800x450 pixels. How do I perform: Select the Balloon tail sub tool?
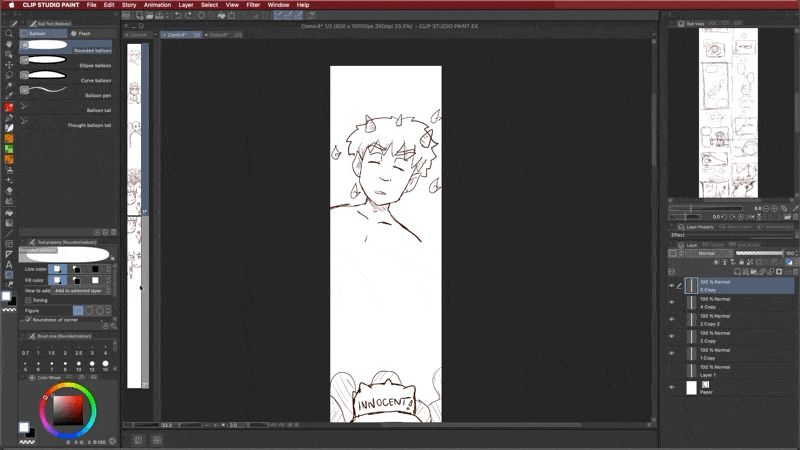pyautogui.click(x=66, y=105)
